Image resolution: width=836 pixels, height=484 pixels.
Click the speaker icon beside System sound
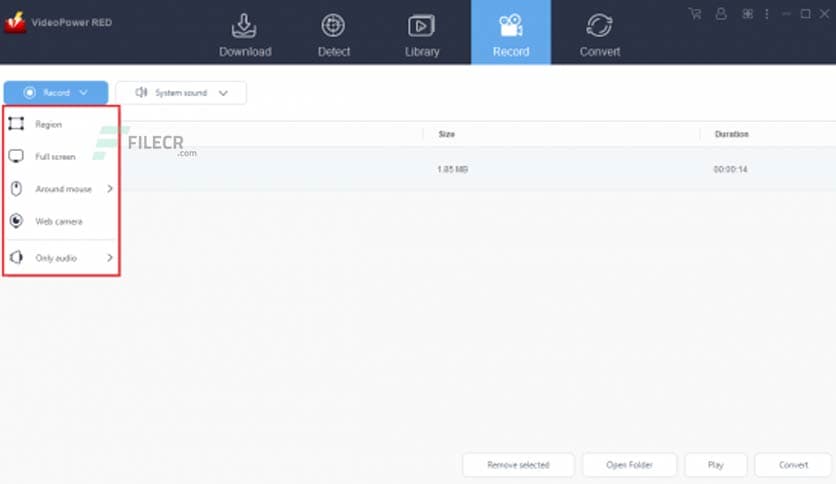141,92
